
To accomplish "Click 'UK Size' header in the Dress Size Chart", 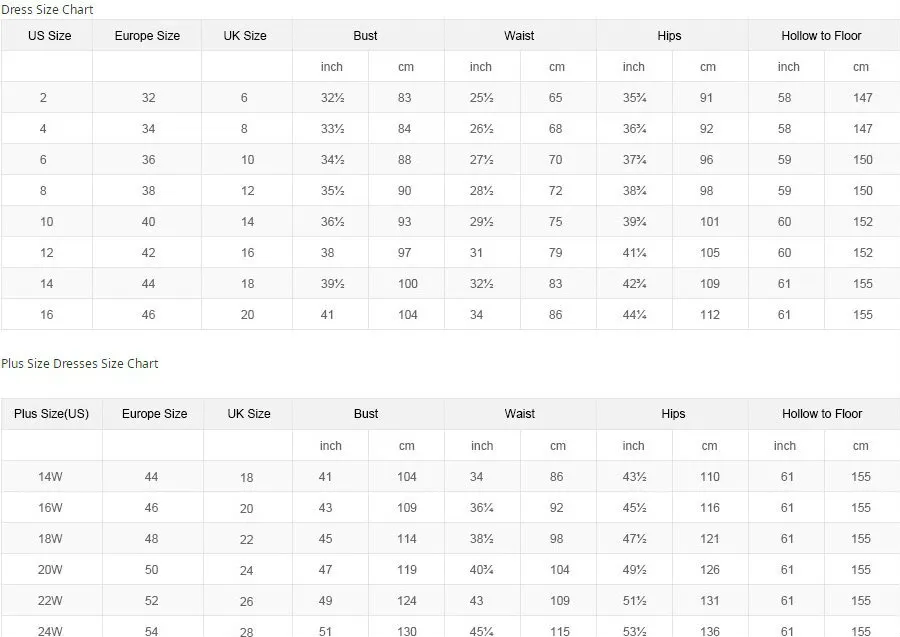I will pyautogui.click(x=246, y=36).
